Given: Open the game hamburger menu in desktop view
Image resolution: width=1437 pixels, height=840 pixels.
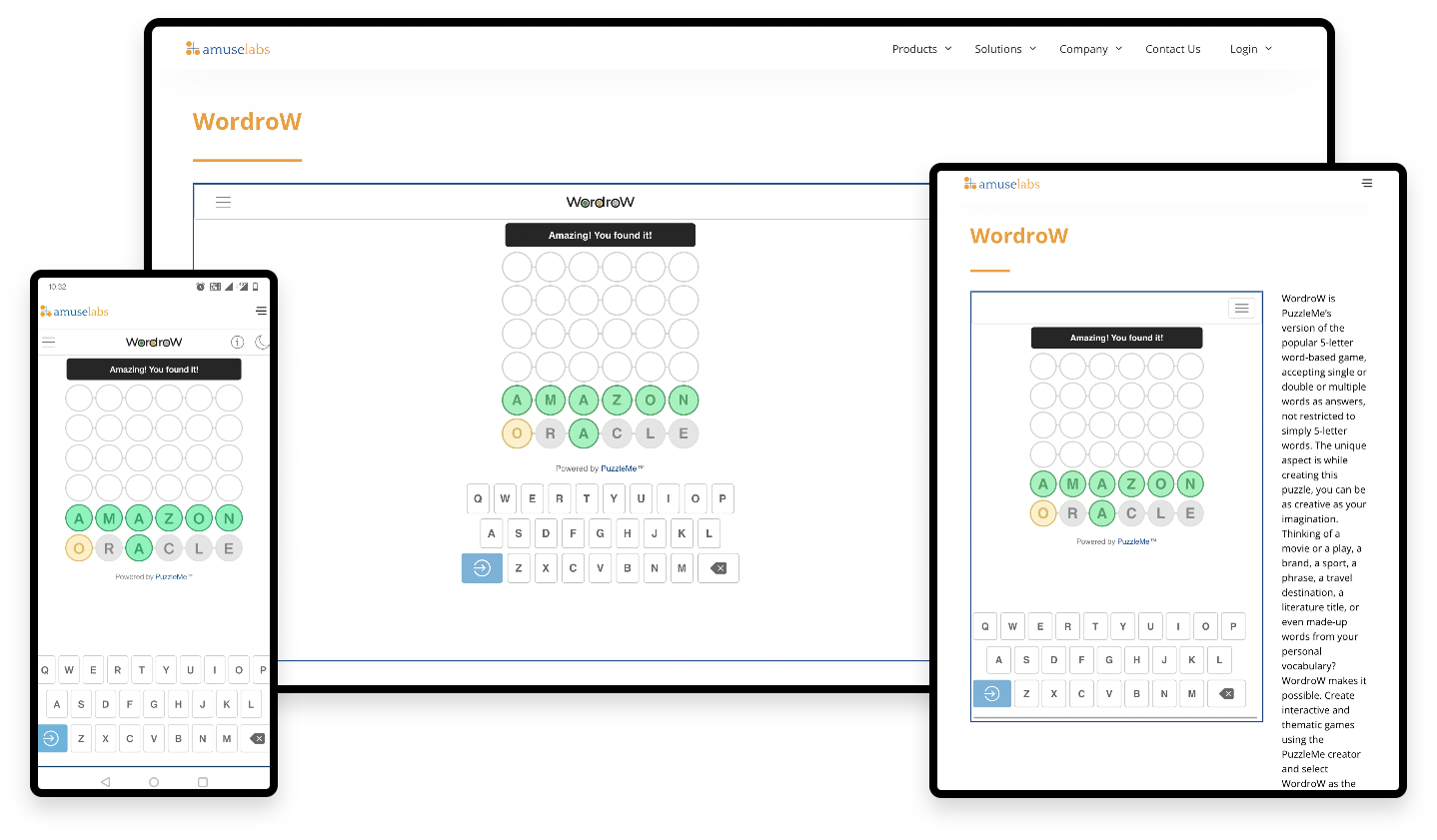Looking at the screenshot, I should [223, 202].
